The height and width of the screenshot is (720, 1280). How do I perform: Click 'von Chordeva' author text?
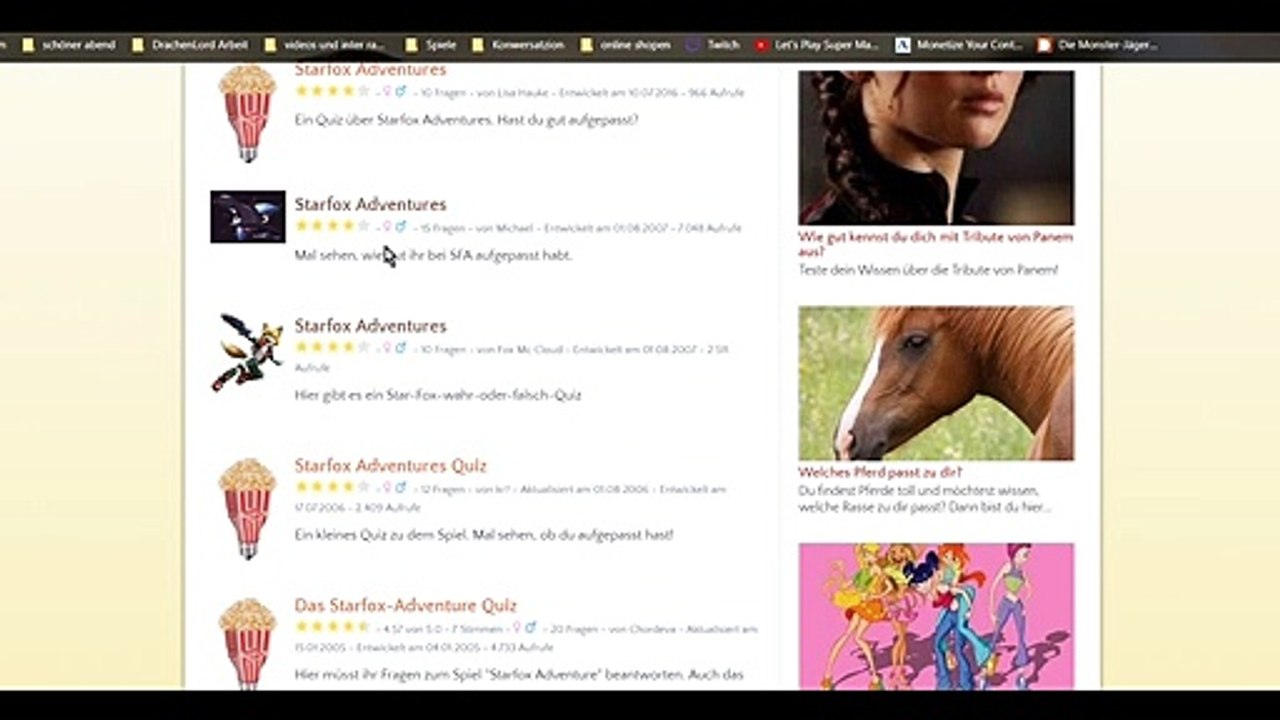[644, 630]
